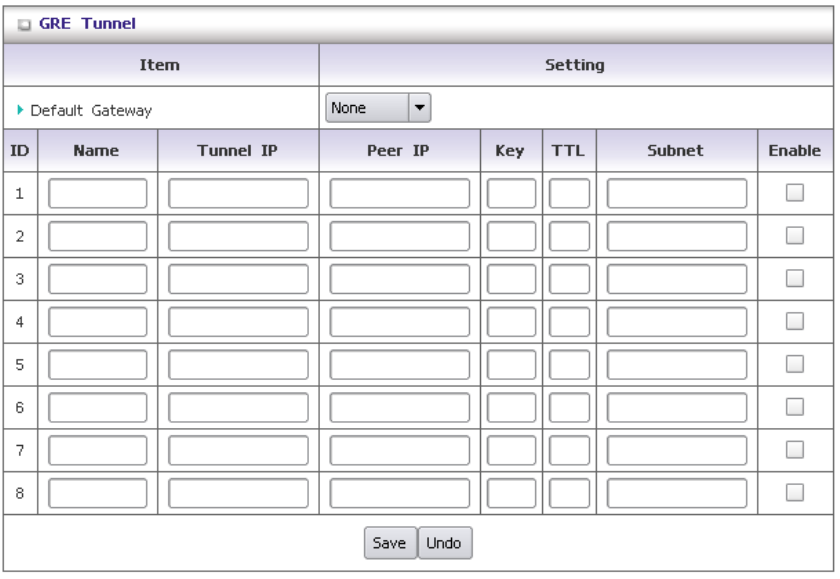Save the GRE tunnel settings
Screen dimensions: 840x579
tap(390, 543)
